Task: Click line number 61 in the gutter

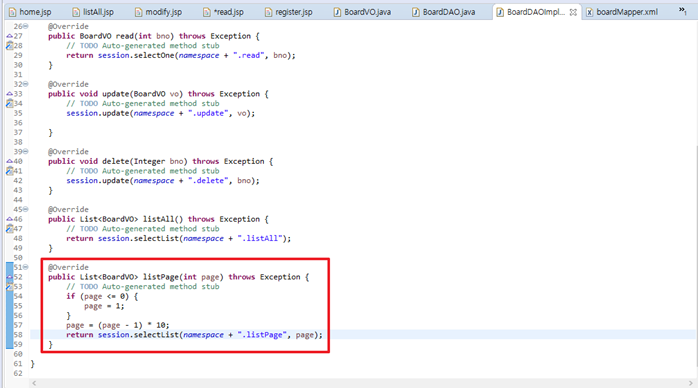Action: 18,364
